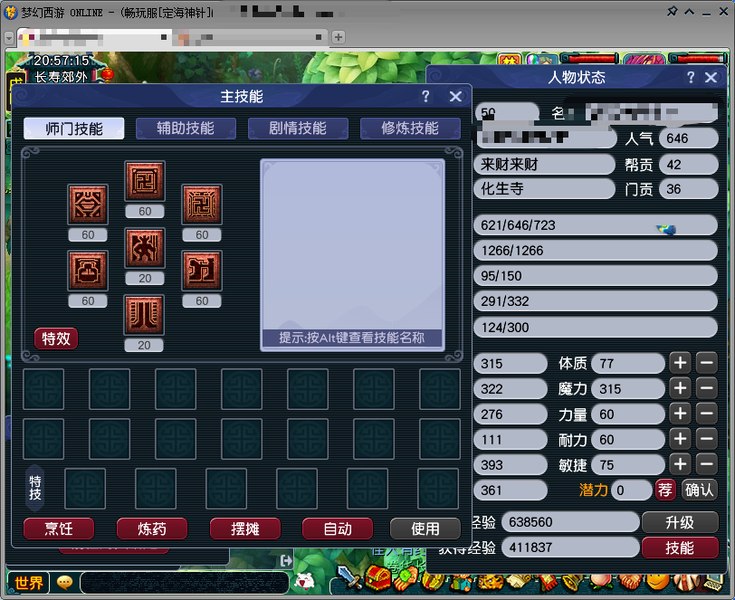The image size is (735, 600).
Task: Decrease 耐力 with the minus button
Action: point(707,439)
